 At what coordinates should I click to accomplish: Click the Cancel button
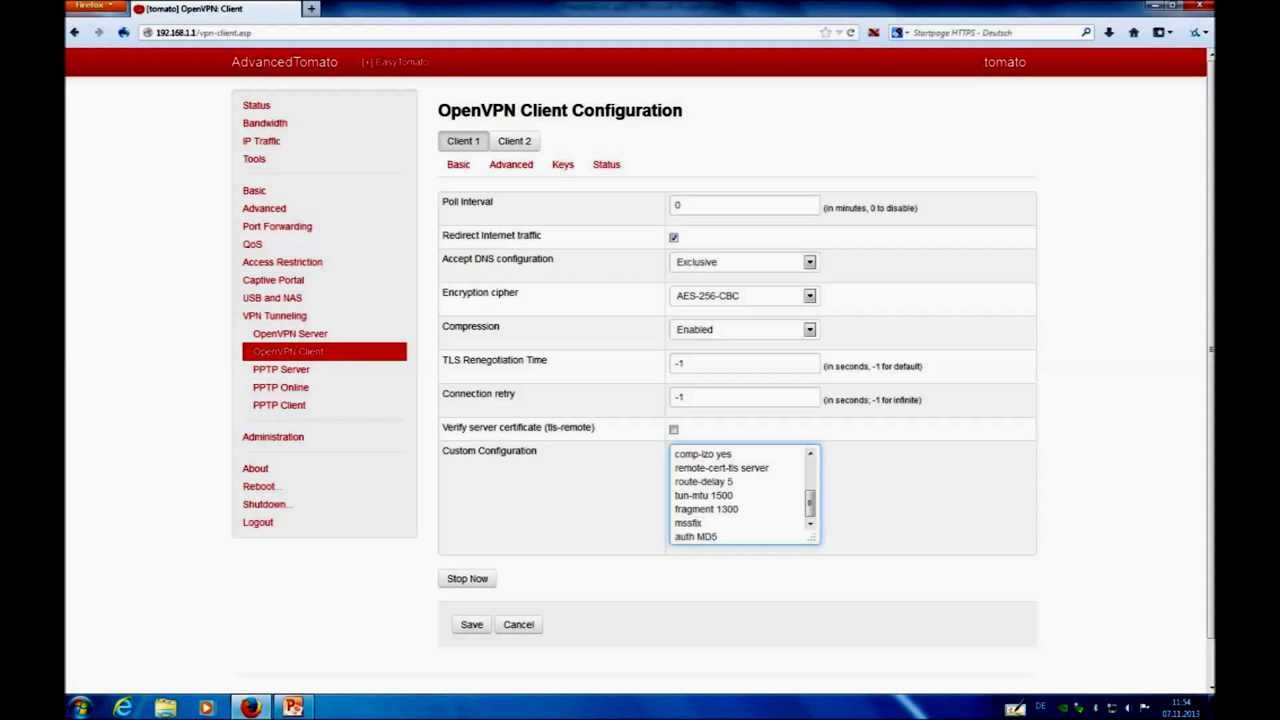coord(519,625)
